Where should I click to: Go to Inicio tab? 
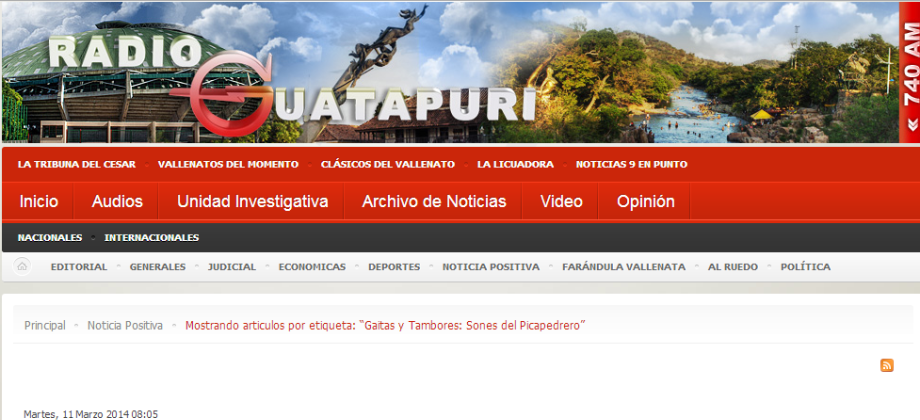39,201
